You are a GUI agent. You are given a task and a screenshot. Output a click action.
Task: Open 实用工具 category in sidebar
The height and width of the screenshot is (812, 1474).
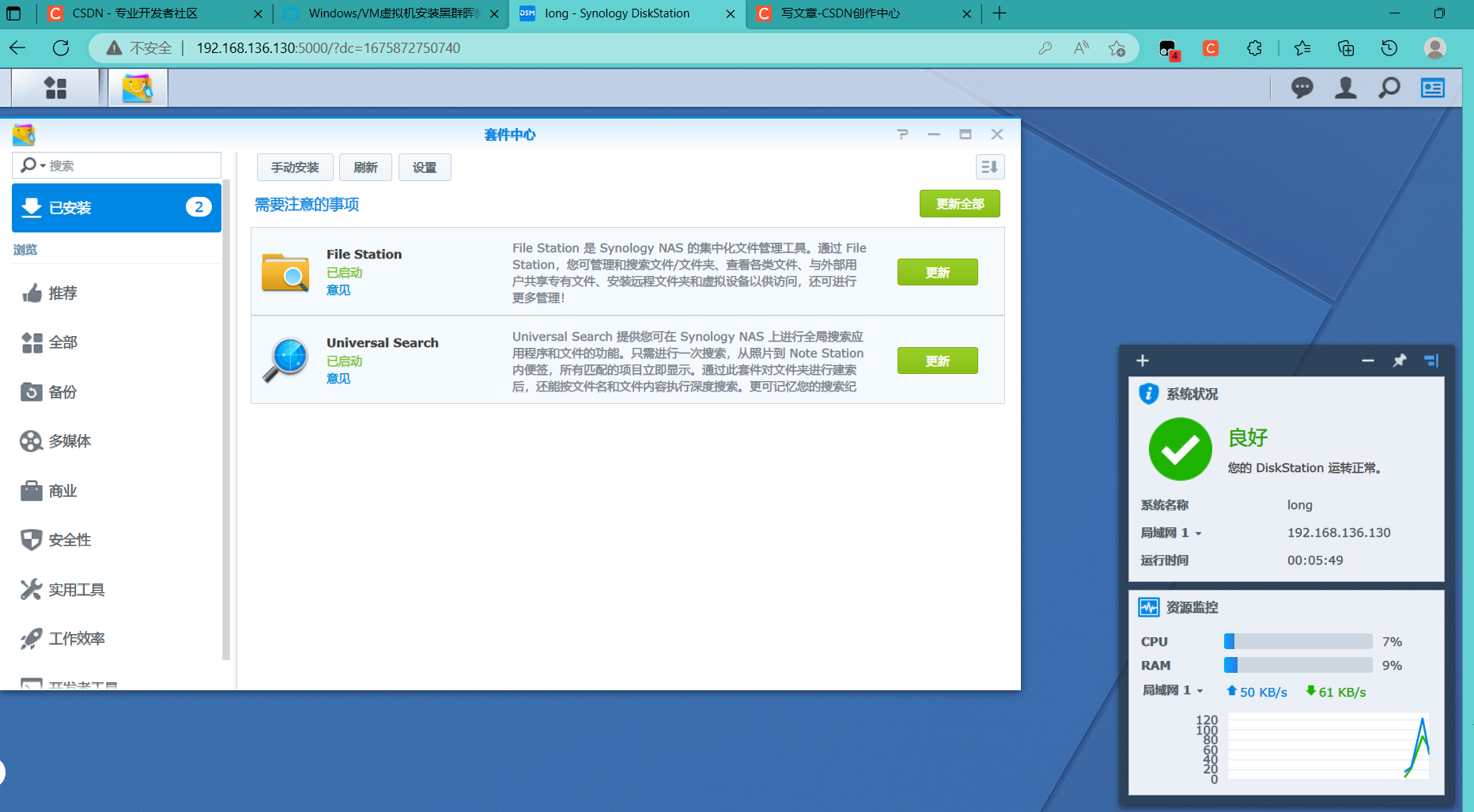pyautogui.click(x=116, y=590)
